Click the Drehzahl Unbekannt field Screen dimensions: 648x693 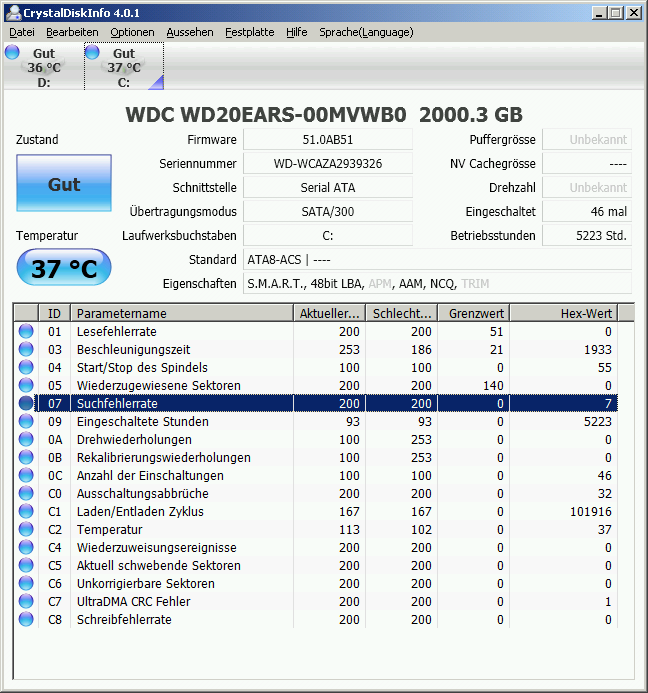[x=587, y=187]
